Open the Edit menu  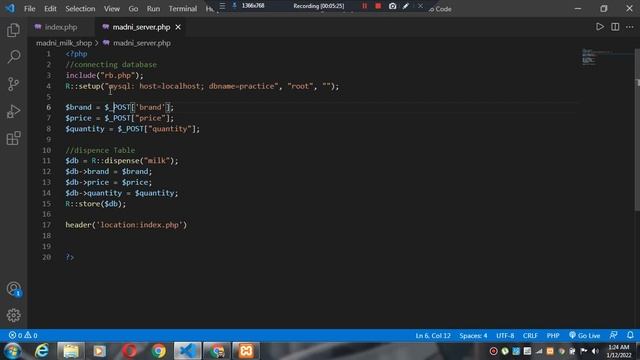(50, 9)
